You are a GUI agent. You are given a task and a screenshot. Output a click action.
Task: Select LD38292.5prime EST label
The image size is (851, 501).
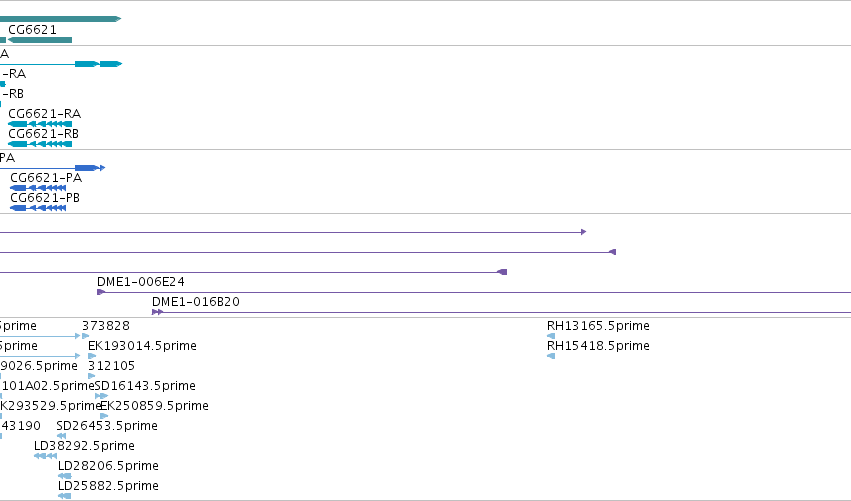tap(84, 447)
